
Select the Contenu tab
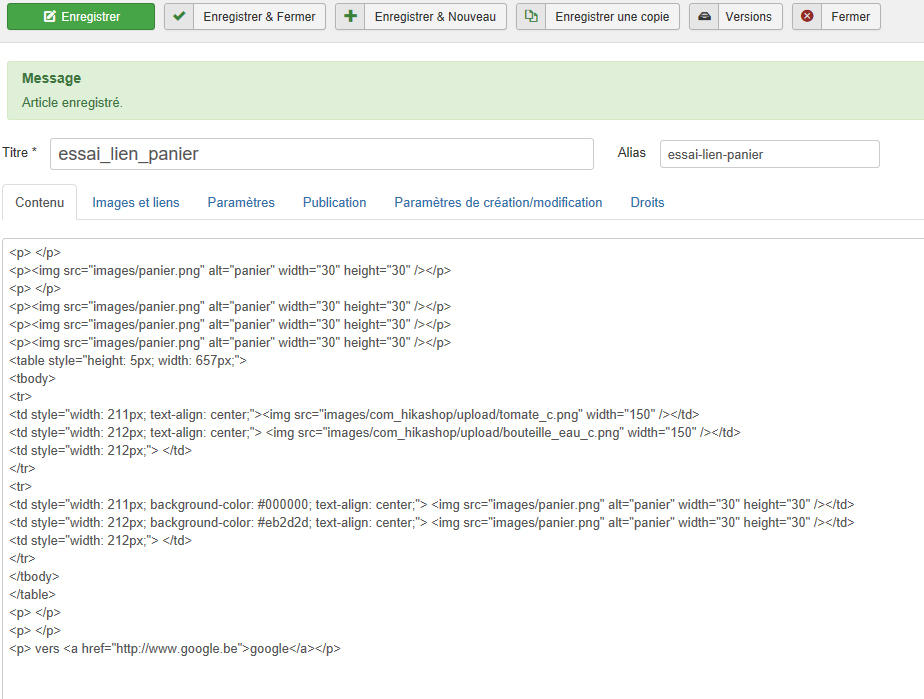coord(39,202)
